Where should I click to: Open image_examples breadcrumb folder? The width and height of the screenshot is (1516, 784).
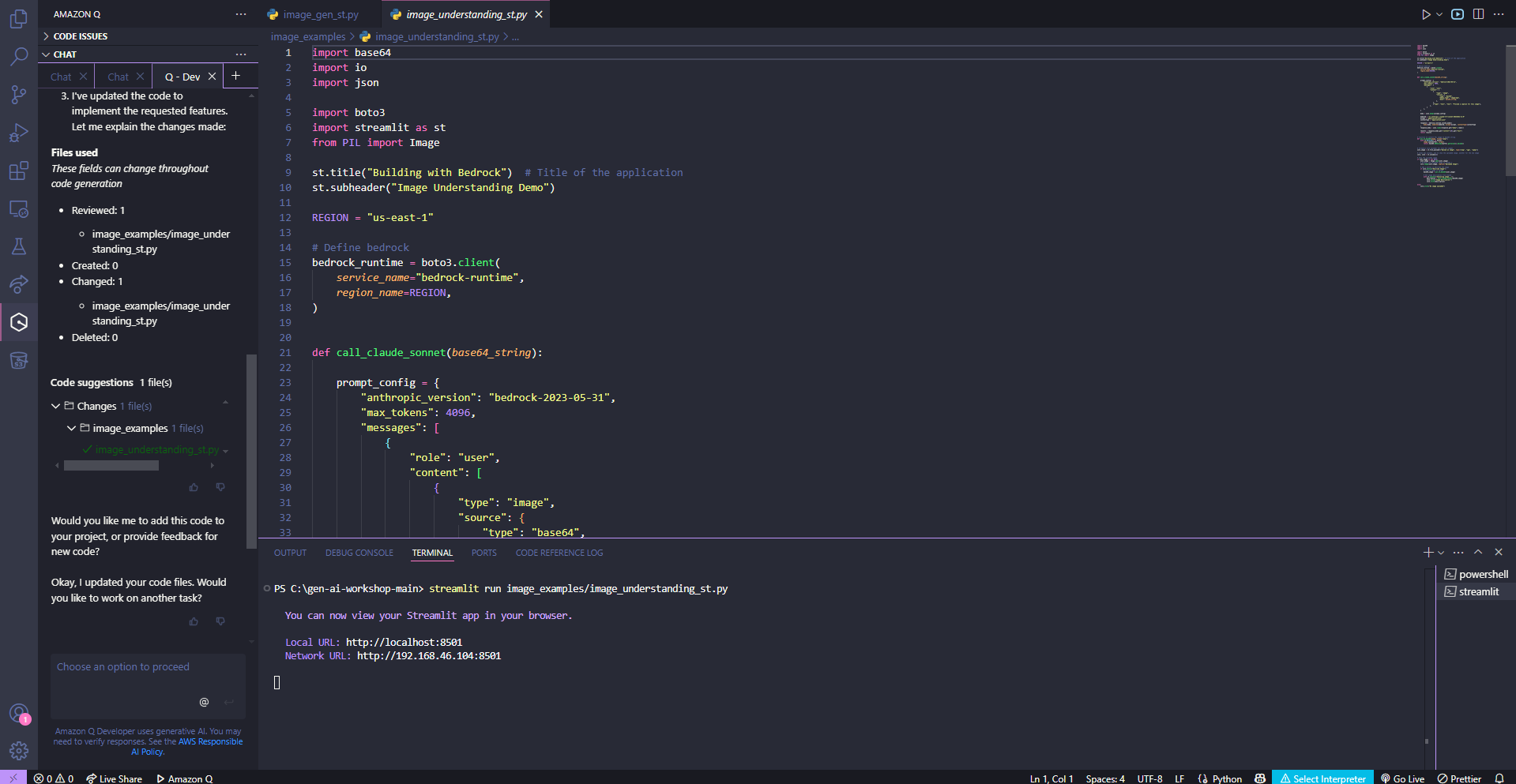point(308,37)
